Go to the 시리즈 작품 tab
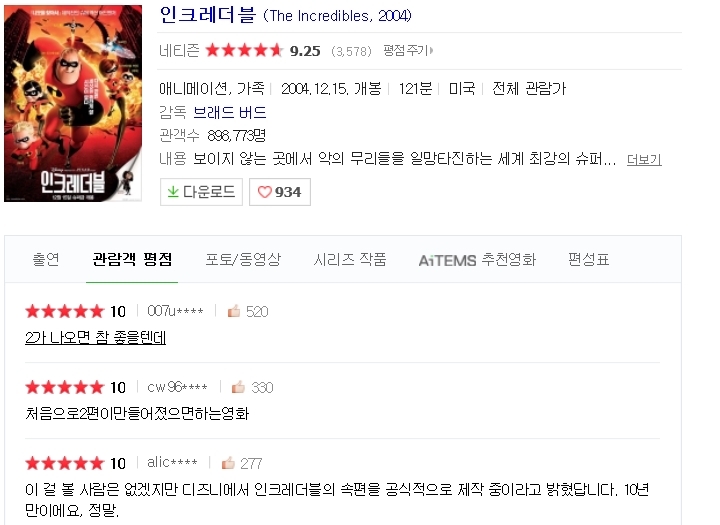 coord(349,260)
